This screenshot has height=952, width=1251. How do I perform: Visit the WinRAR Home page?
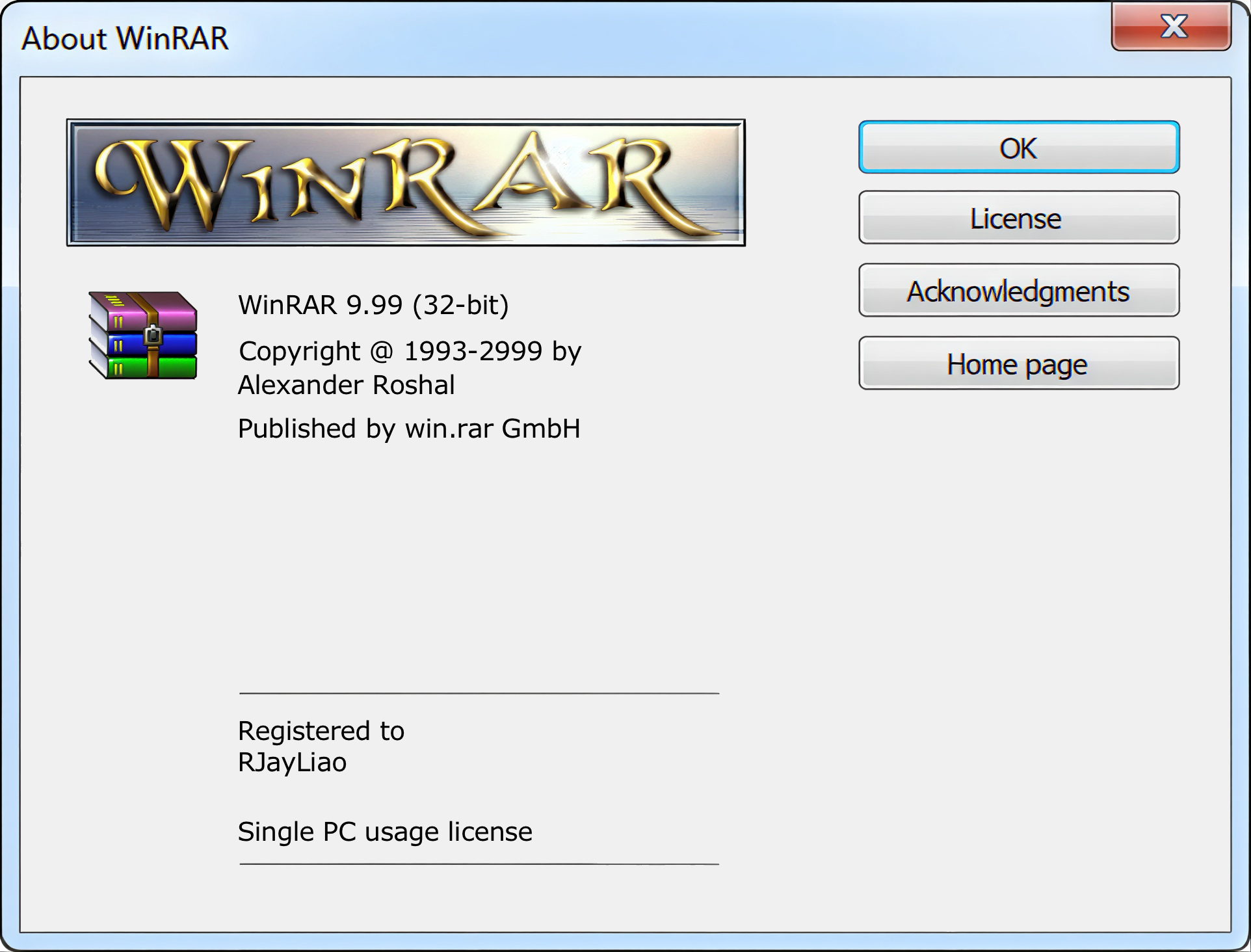[x=1018, y=364]
